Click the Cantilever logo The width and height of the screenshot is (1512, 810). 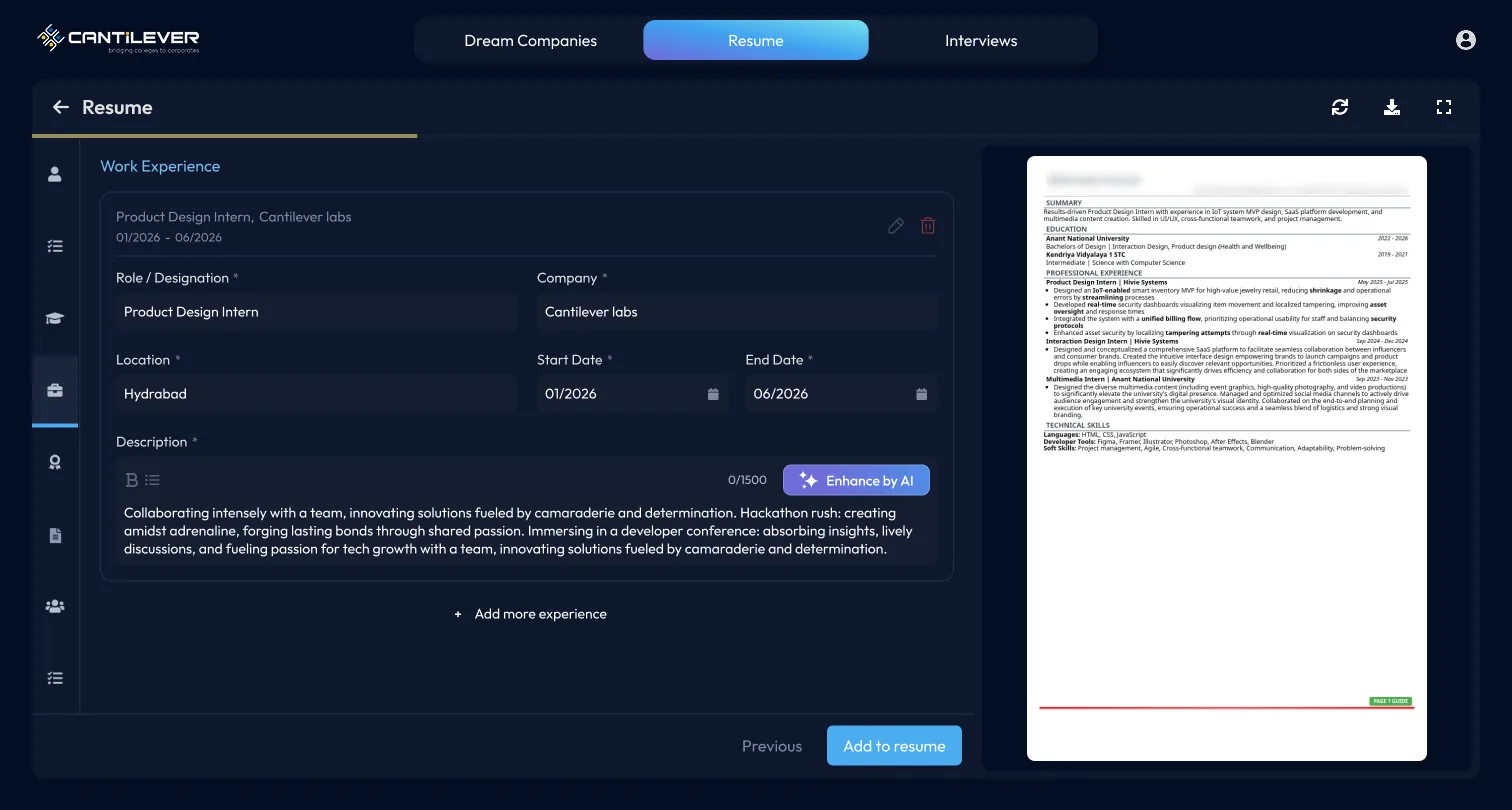118,39
